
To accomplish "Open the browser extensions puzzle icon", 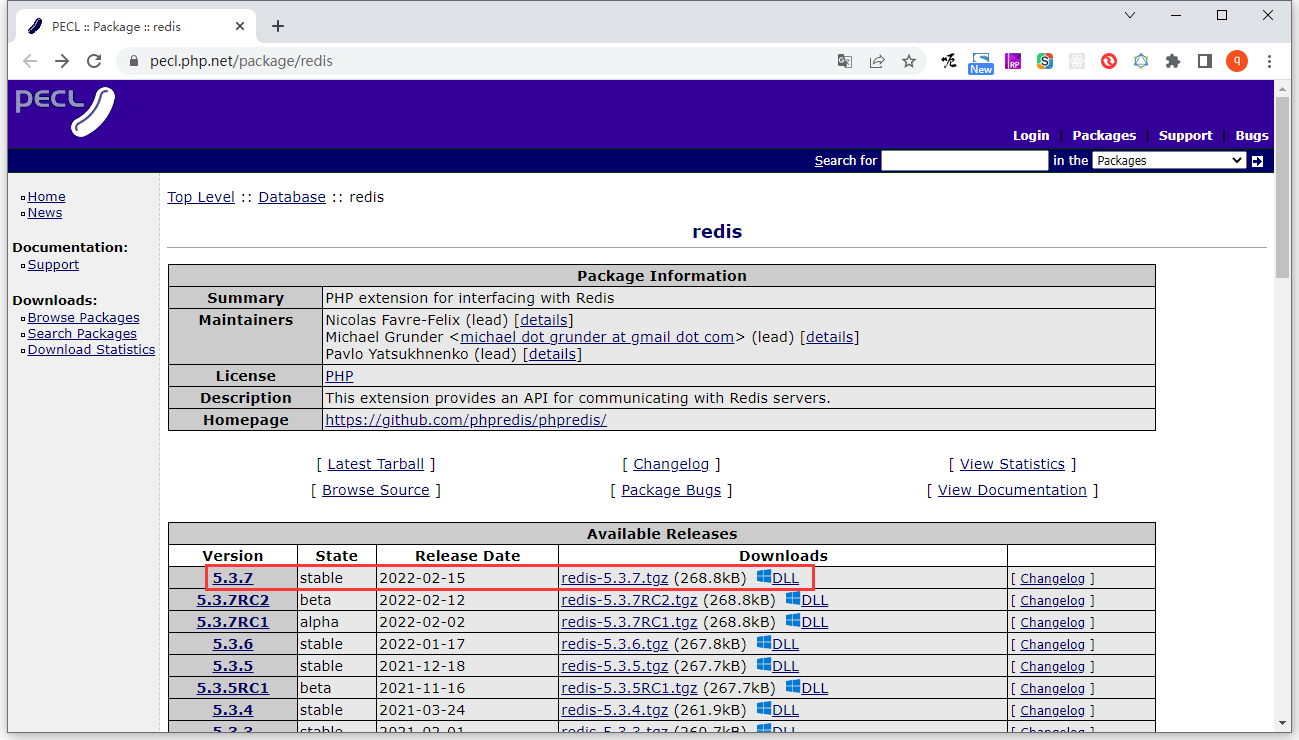I will coord(1173,61).
